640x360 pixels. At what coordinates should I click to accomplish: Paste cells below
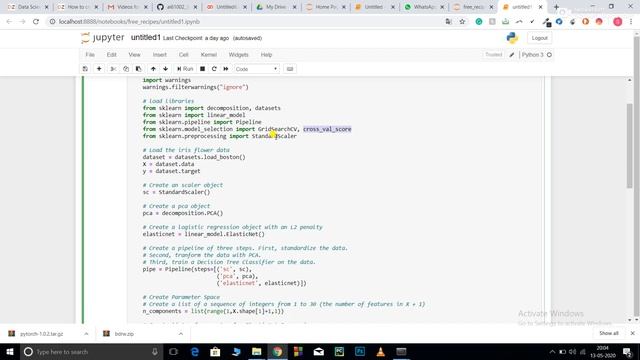[x=138, y=69]
